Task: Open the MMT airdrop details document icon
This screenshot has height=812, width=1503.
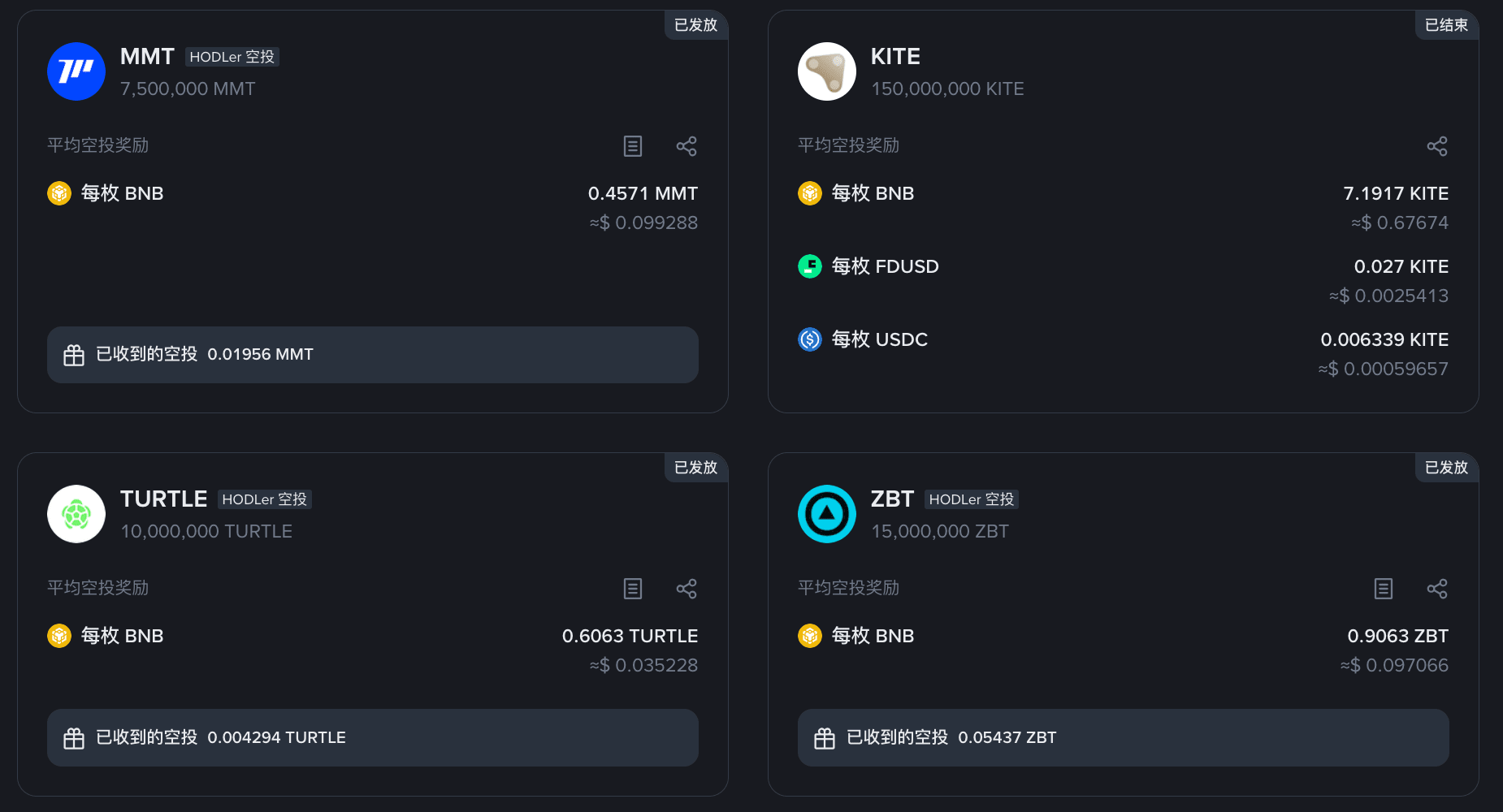Action: tap(633, 146)
